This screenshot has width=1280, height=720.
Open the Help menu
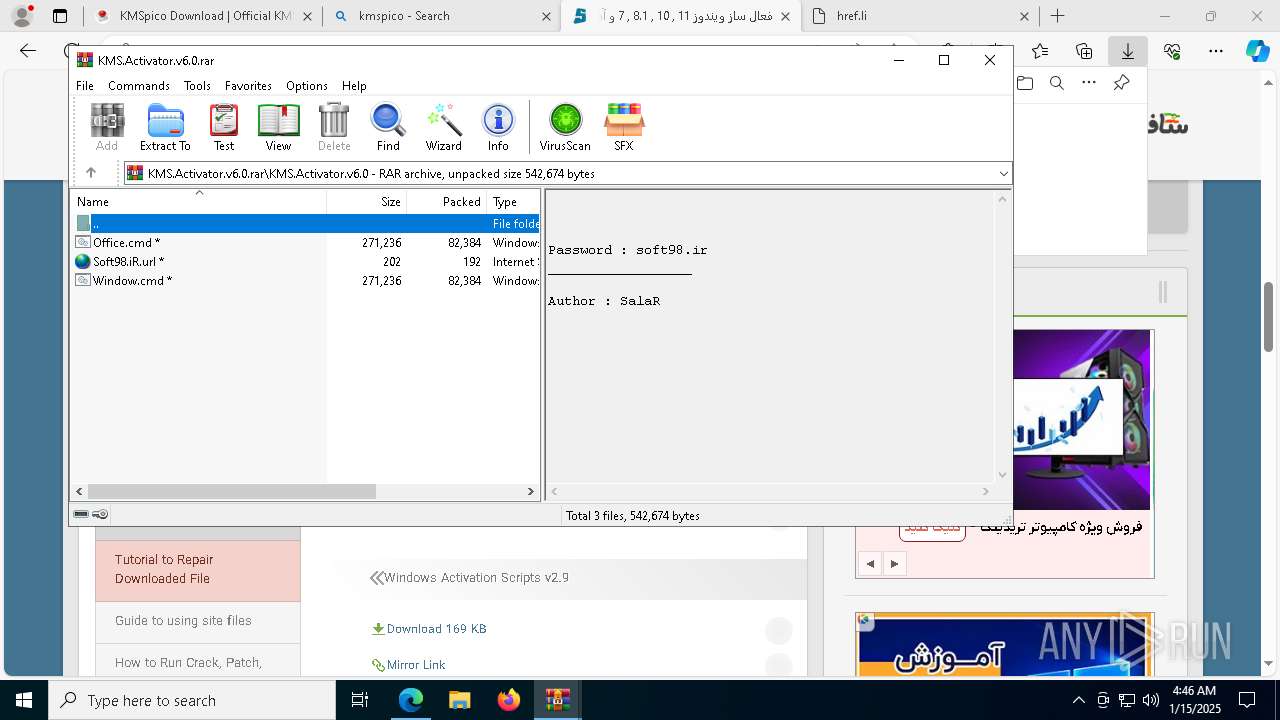[354, 86]
